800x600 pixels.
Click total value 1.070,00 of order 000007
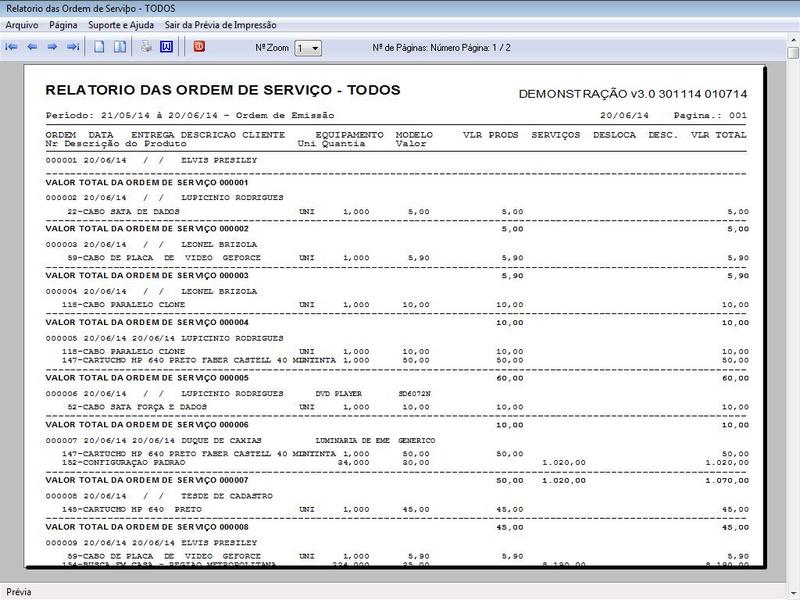point(727,481)
